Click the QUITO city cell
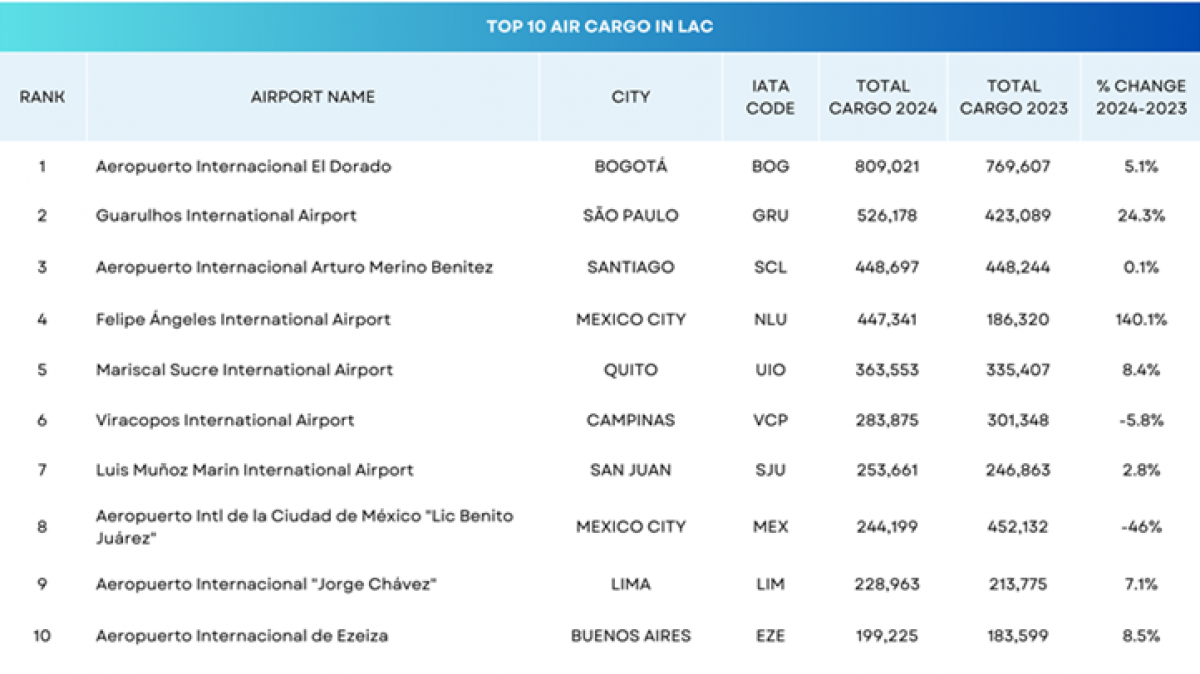Image resolution: width=1200 pixels, height=674 pixels. [630, 370]
